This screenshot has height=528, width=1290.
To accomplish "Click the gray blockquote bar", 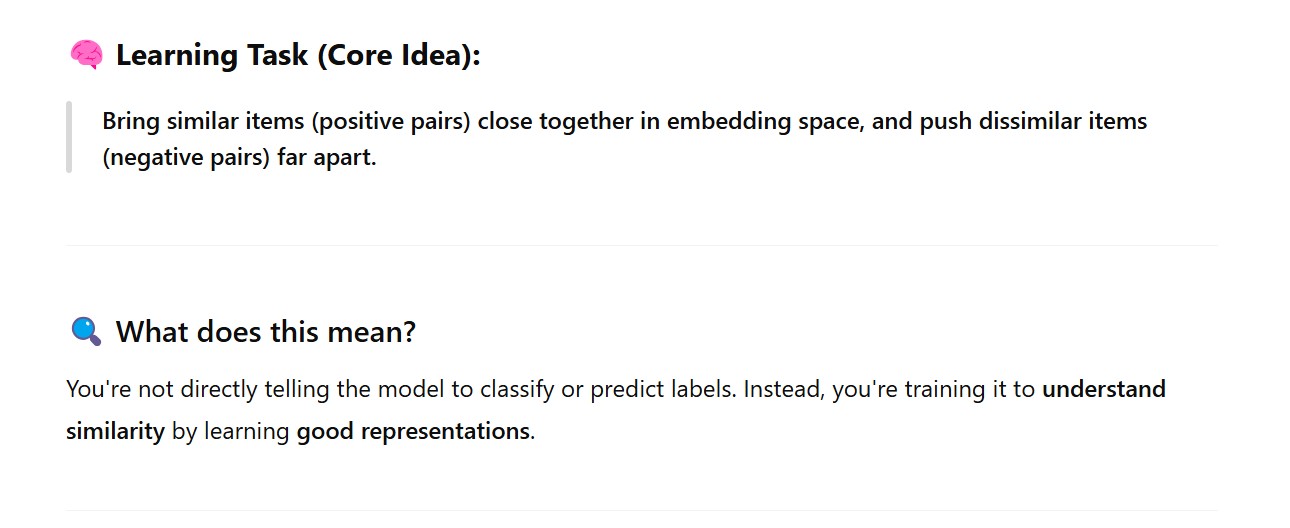I will coord(69,137).
